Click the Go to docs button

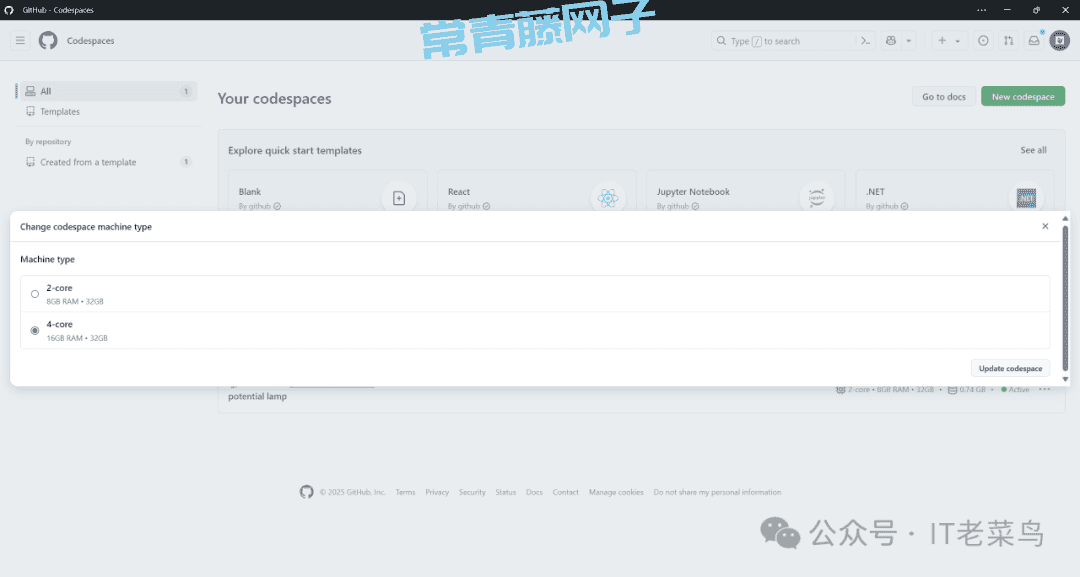944,96
